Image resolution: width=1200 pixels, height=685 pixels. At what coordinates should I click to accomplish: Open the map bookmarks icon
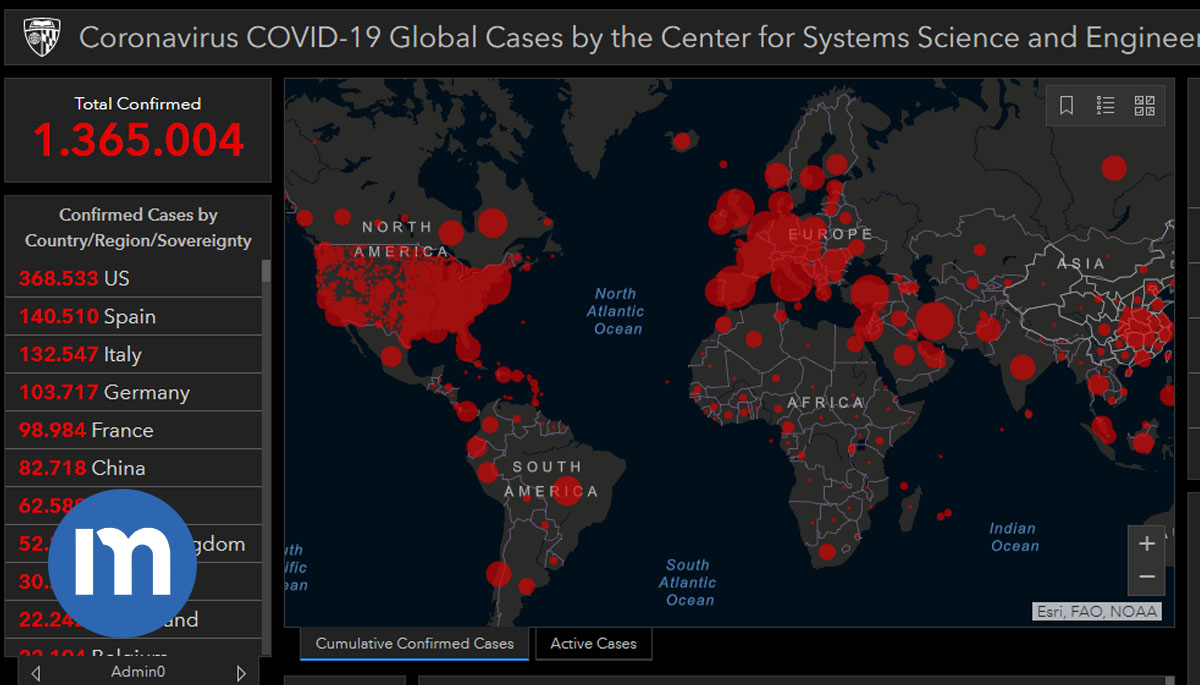[x=1067, y=105]
